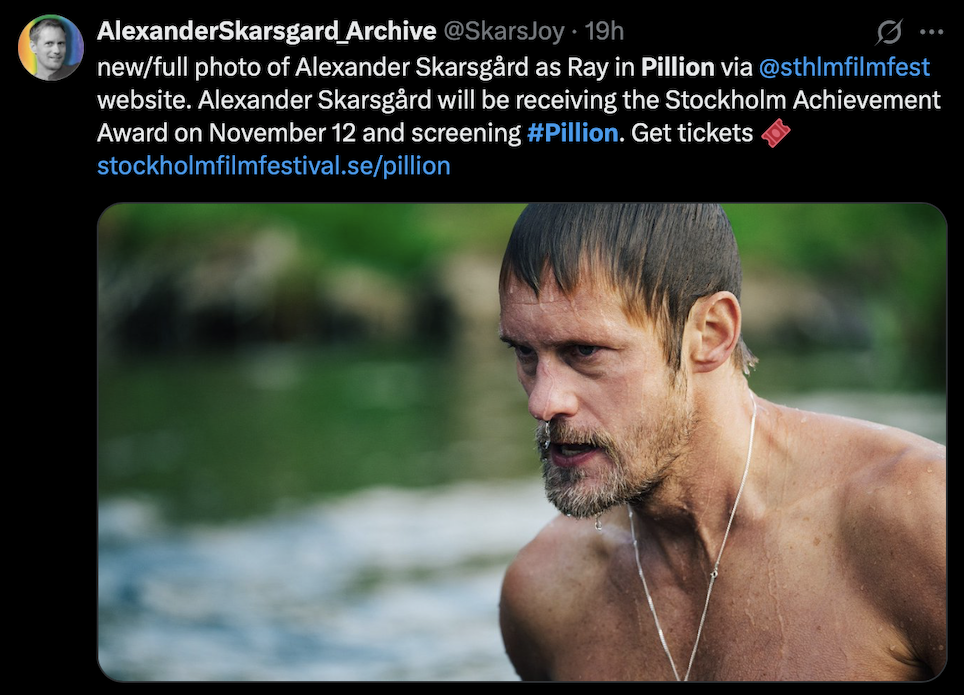Click the silver necklace in the photo
964x695 pixels.
[x=695, y=541]
